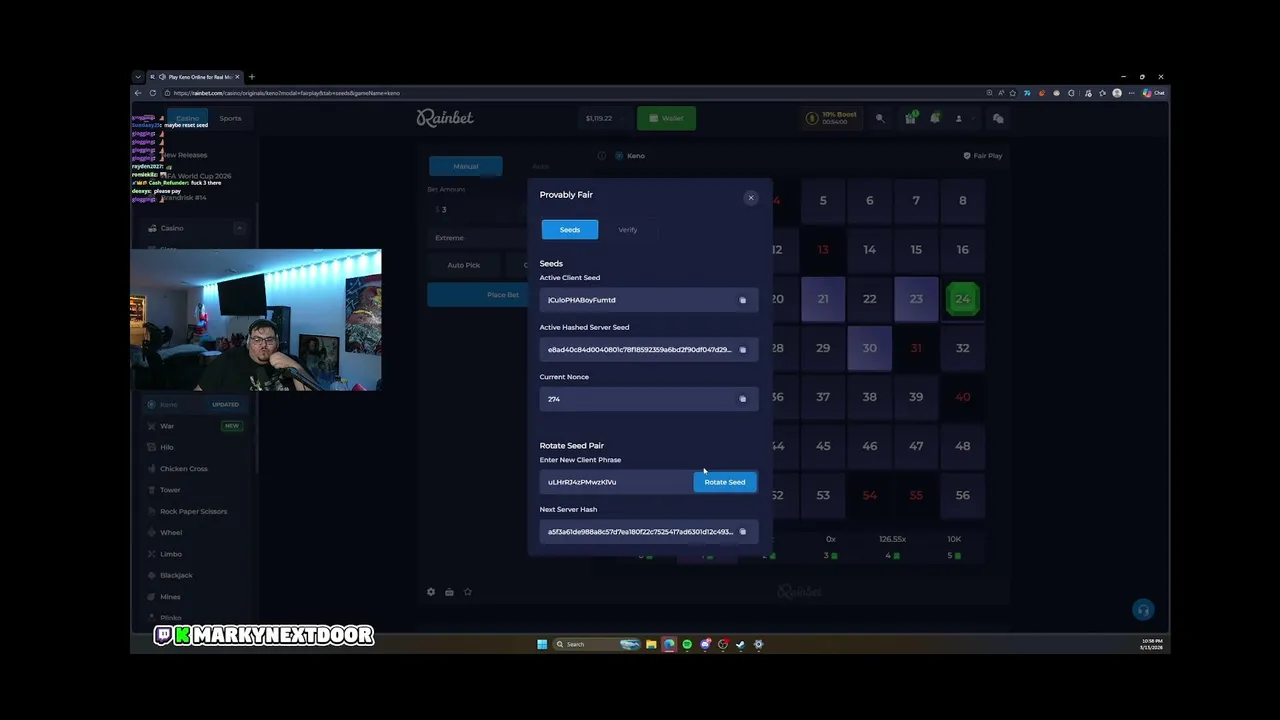Click the Auto Pick button

click(x=464, y=265)
